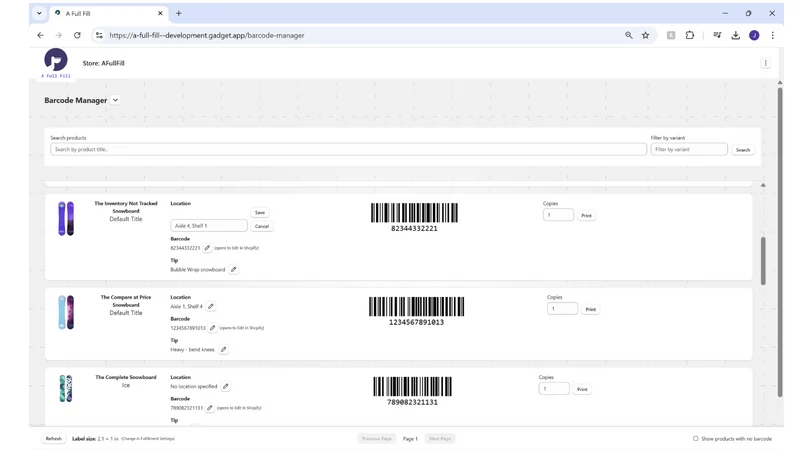Open the browser profile avatar

pyautogui.click(x=754, y=35)
